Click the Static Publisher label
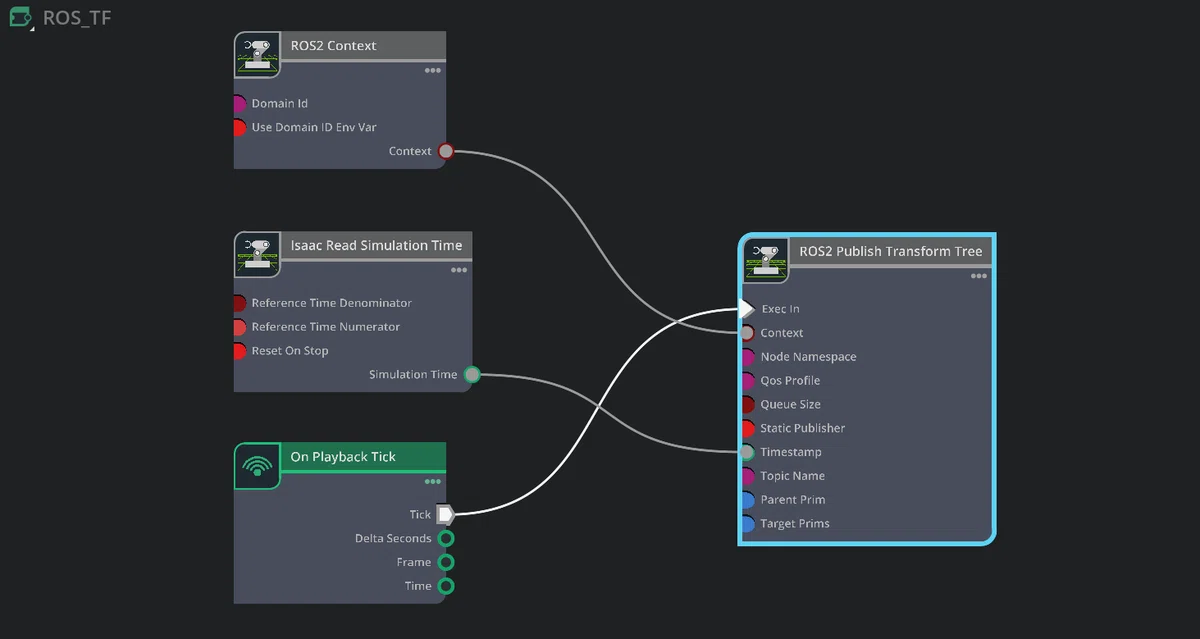The height and width of the screenshot is (639, 1200). (x=803, y=428)
